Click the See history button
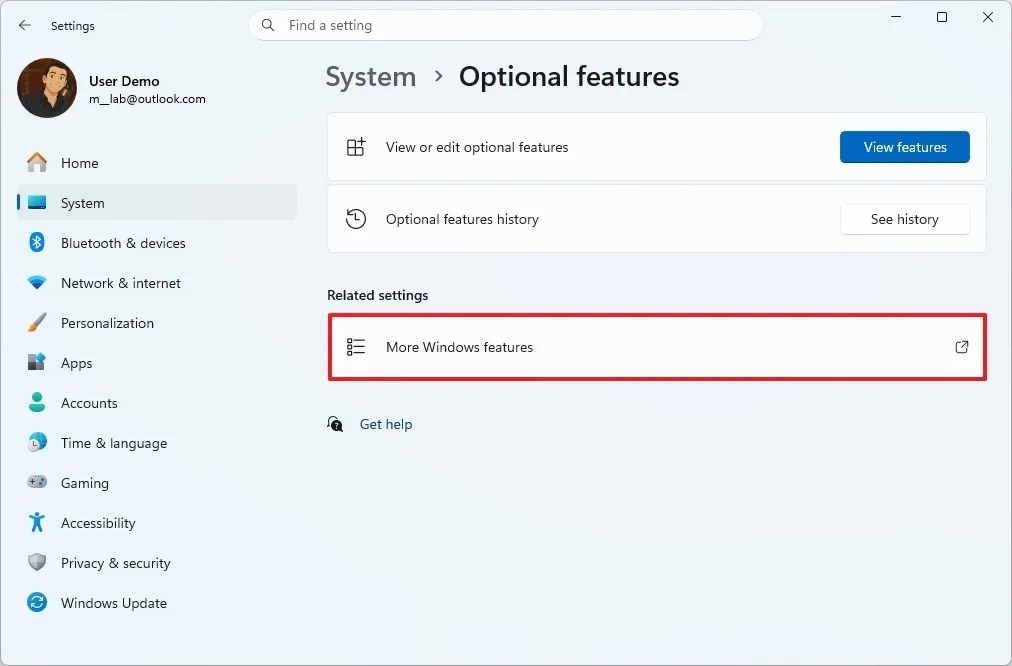The image size is (1012, 666). [904, 219]
